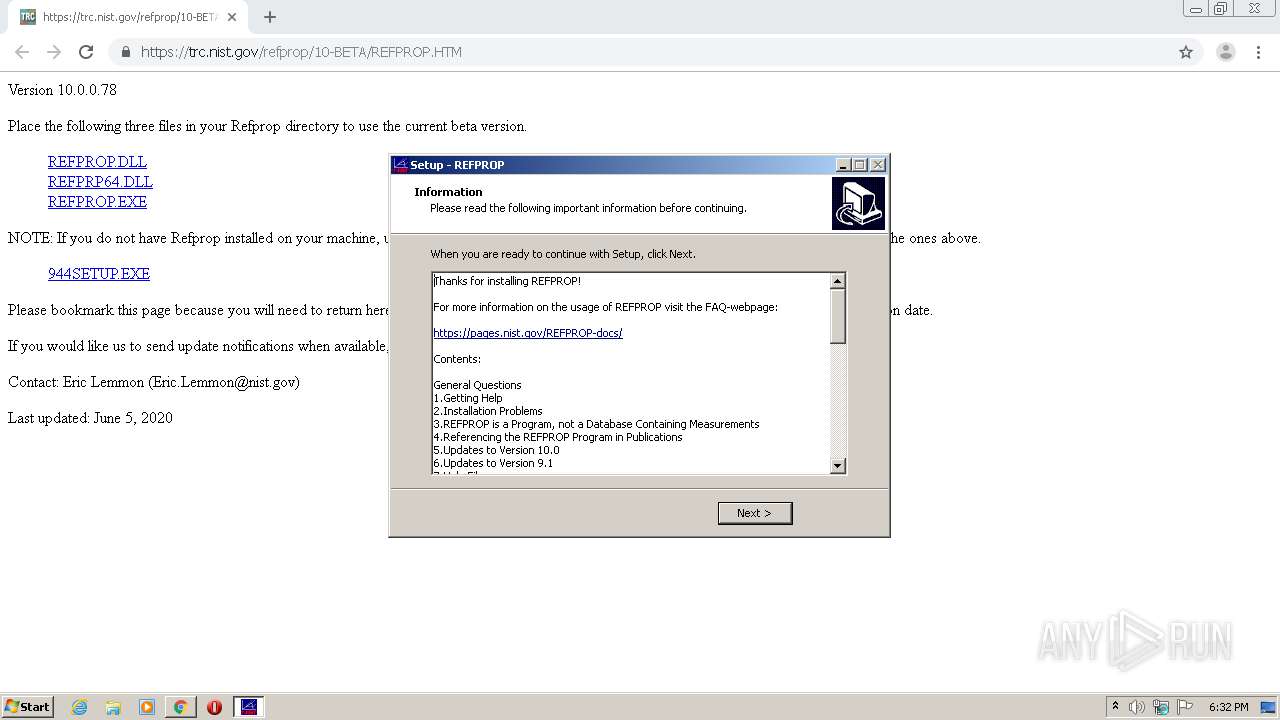Close the Setup - REFPROP dialog
Viewport: 1280px width, 720px height.
[x=878, y=165]
